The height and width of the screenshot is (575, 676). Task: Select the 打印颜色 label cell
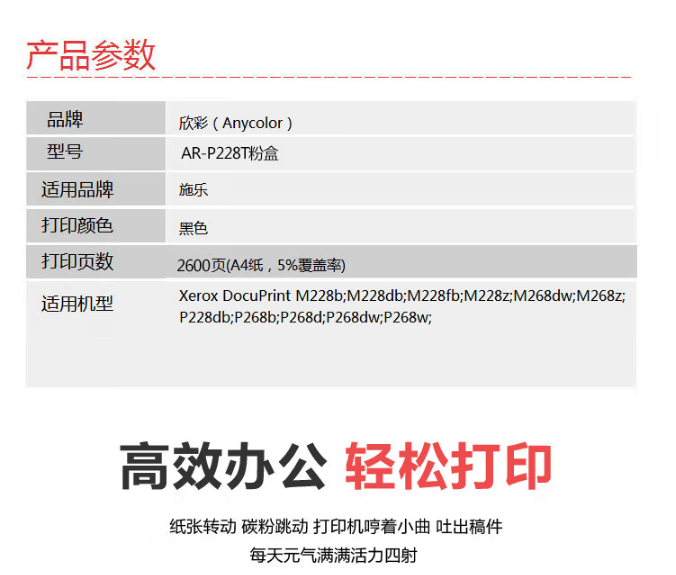(x=96, y=225)
